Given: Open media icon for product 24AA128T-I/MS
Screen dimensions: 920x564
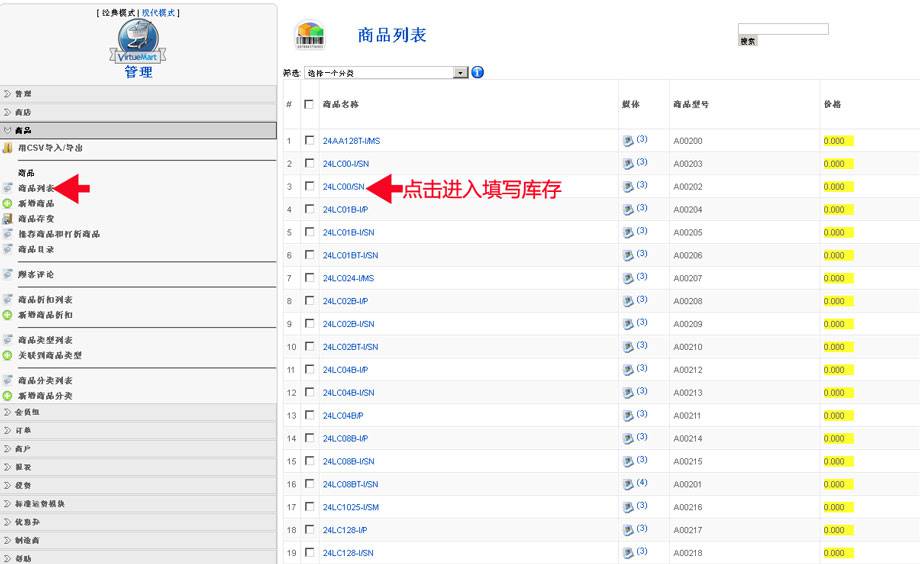Looking at the screenshot, I should click(628, 141).
